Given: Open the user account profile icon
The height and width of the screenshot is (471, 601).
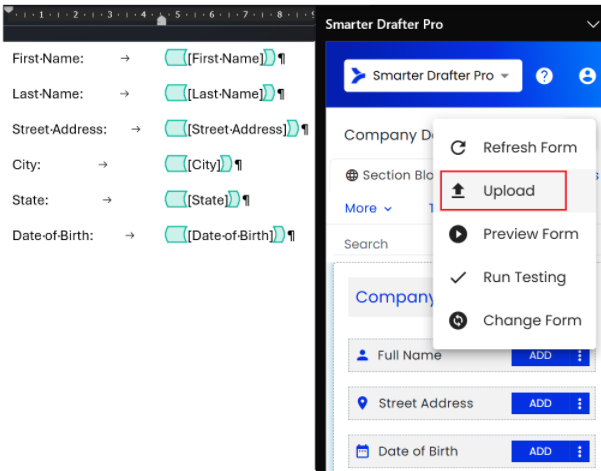Looking at the screenshot, I should [587, 75].
